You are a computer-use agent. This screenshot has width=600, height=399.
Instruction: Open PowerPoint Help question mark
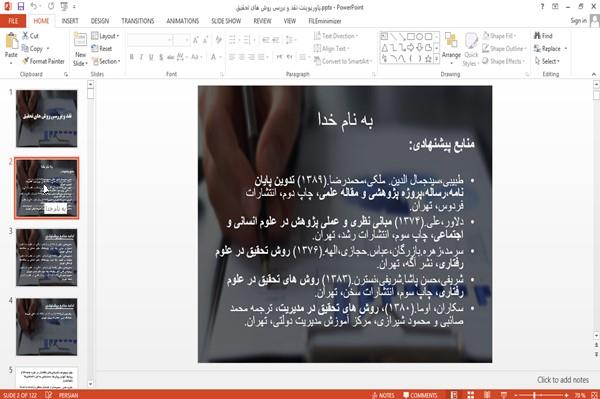coord(542,7)
